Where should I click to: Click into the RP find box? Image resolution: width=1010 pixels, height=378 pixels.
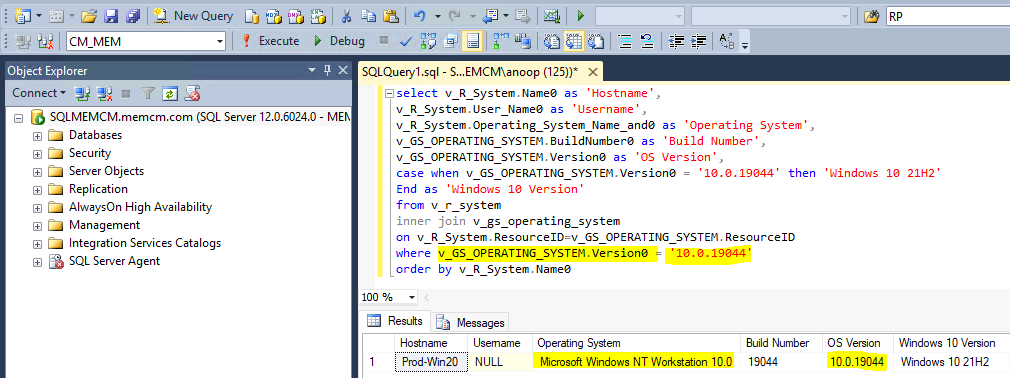947,16
